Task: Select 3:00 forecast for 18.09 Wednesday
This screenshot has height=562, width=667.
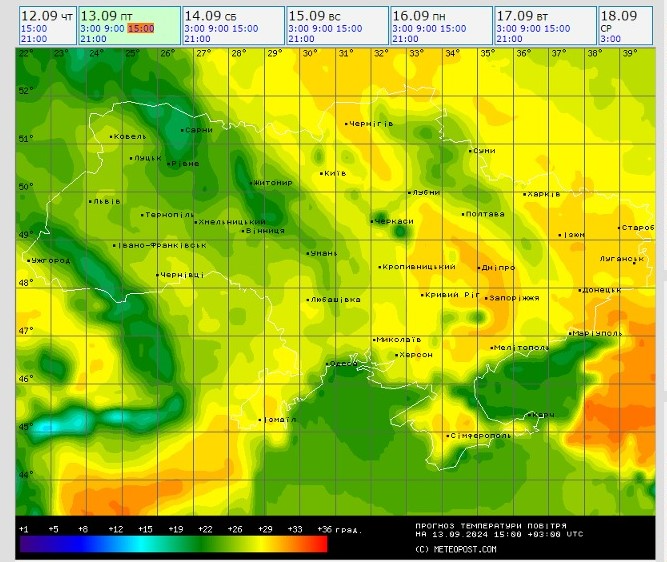Action: click(611, 39)
